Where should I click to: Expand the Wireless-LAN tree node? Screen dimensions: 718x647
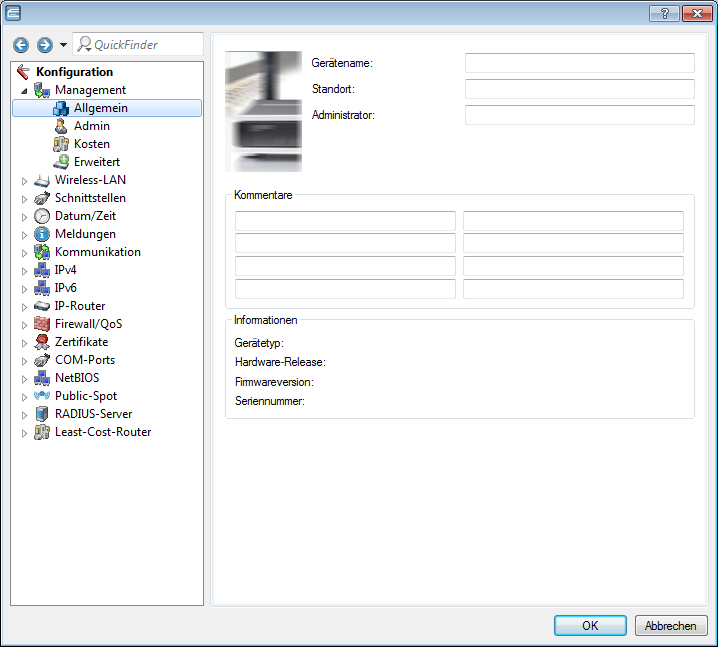(x=24, y=181)
